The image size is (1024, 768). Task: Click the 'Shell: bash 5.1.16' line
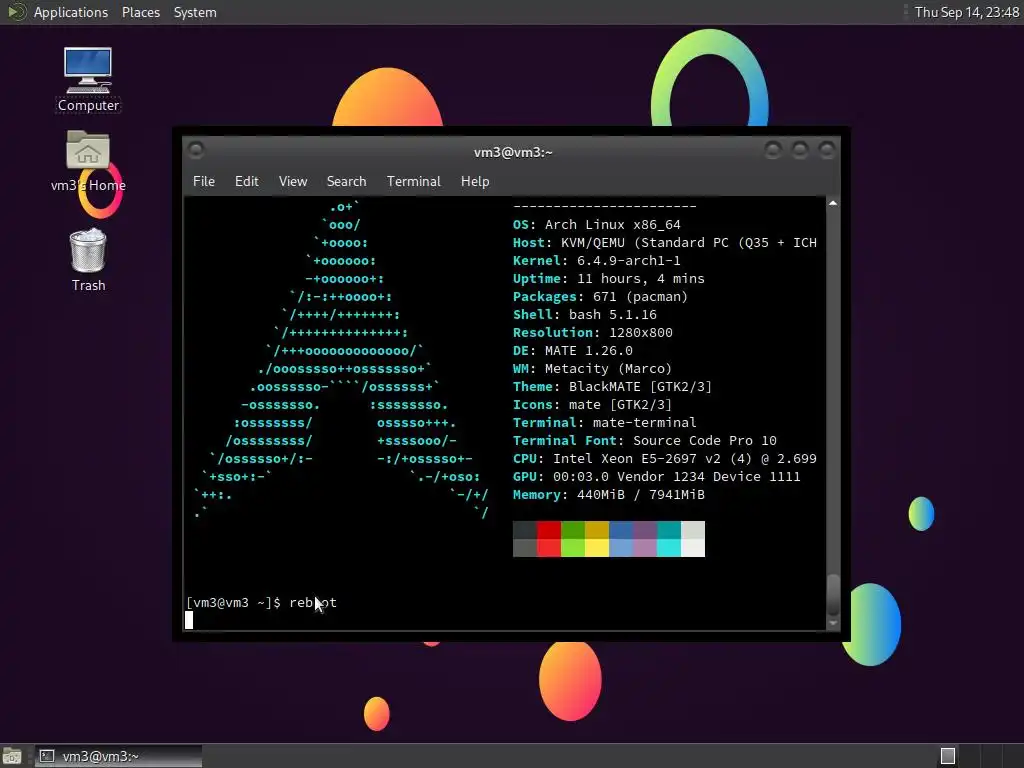coord(584,315)
